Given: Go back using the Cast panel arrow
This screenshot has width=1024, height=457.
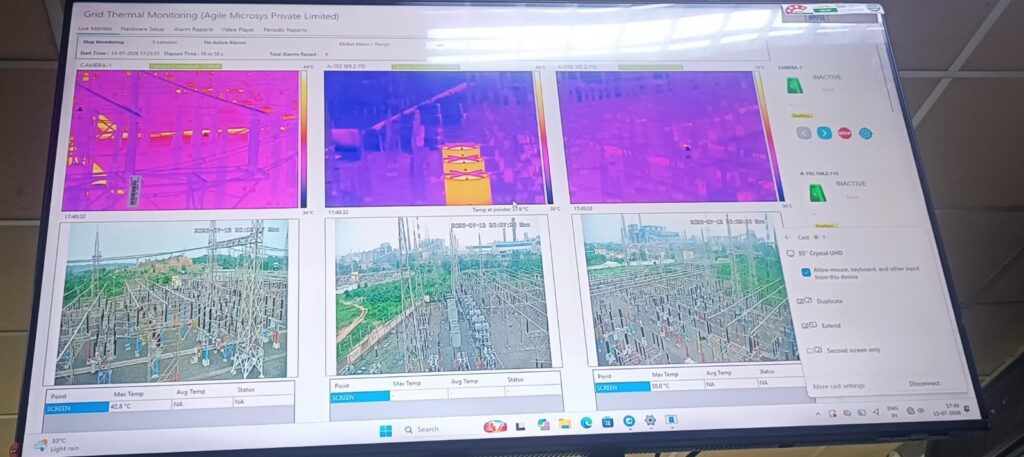Looking at the screenshot, I should coord(788,237).
